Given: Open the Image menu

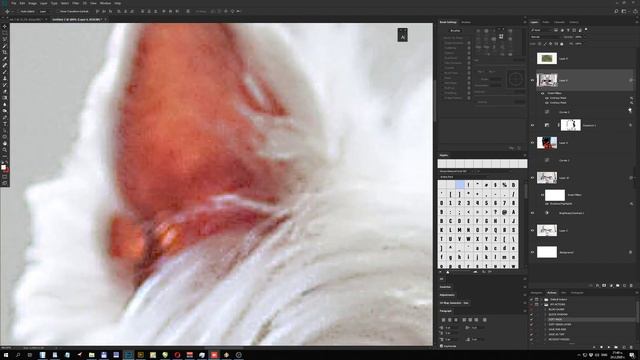Looking at the screenshot, I should coord(32,3).
